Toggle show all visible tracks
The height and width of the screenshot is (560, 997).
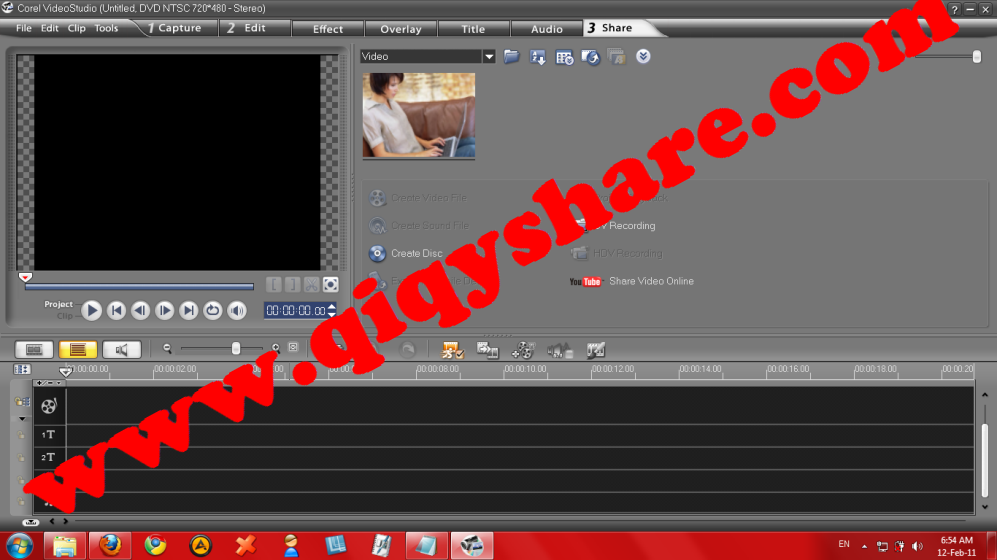pyautogui.click(x=22, y=370)
